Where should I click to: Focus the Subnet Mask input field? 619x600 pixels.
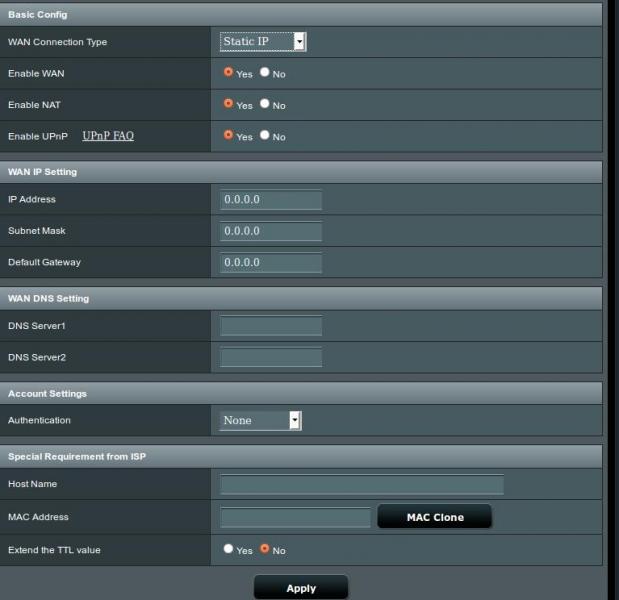pos(271,231)
